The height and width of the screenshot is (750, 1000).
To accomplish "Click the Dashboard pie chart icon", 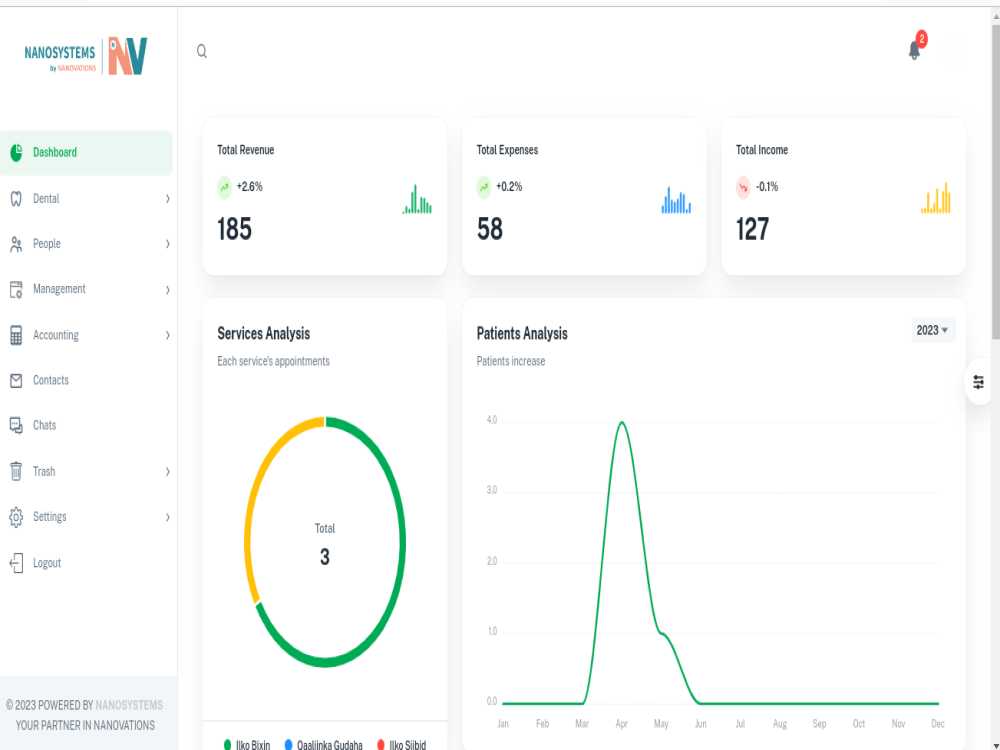I will (17, 152).
